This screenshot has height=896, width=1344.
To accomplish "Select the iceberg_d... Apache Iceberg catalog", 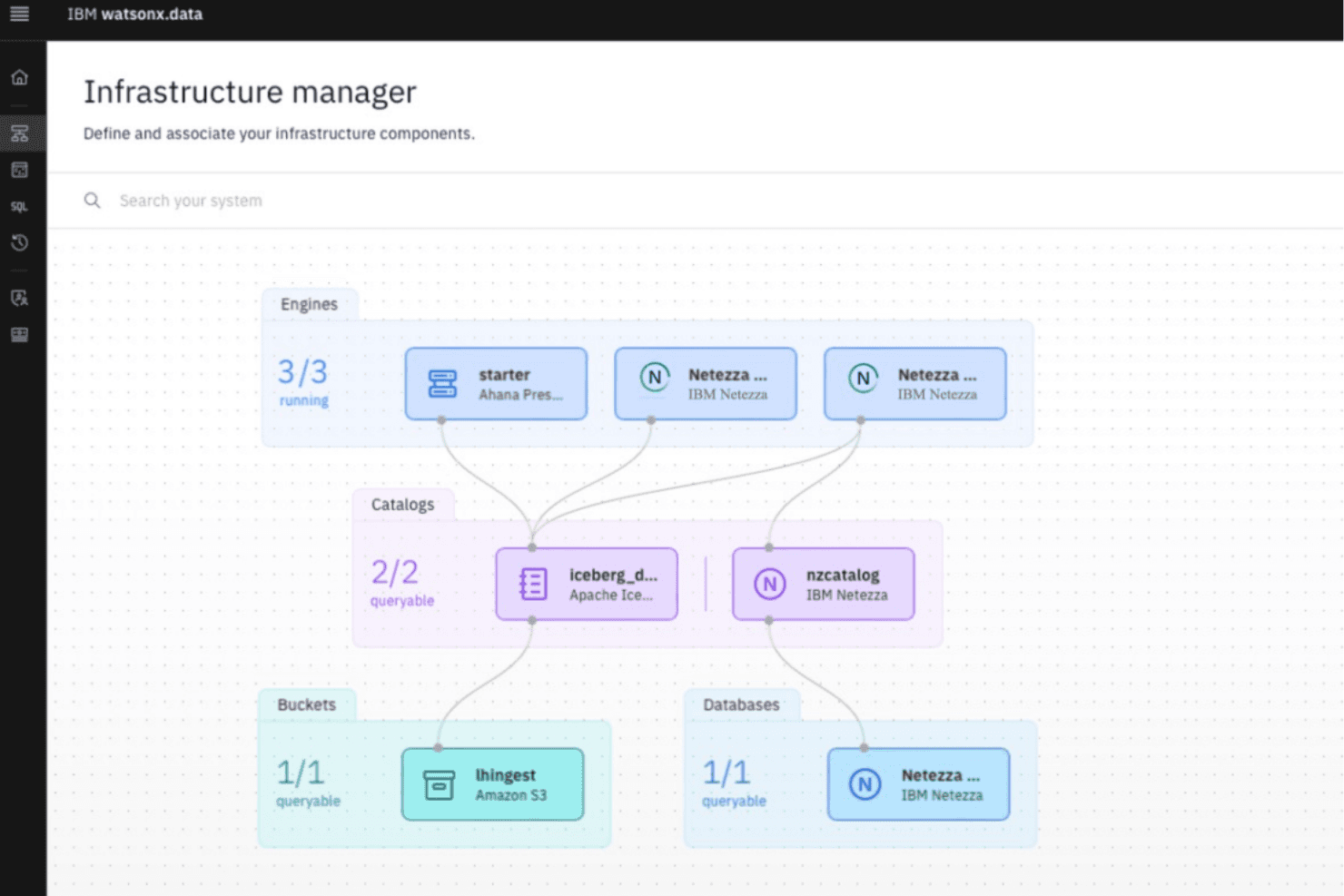I will pyautogui.click(x=587, y=584).
